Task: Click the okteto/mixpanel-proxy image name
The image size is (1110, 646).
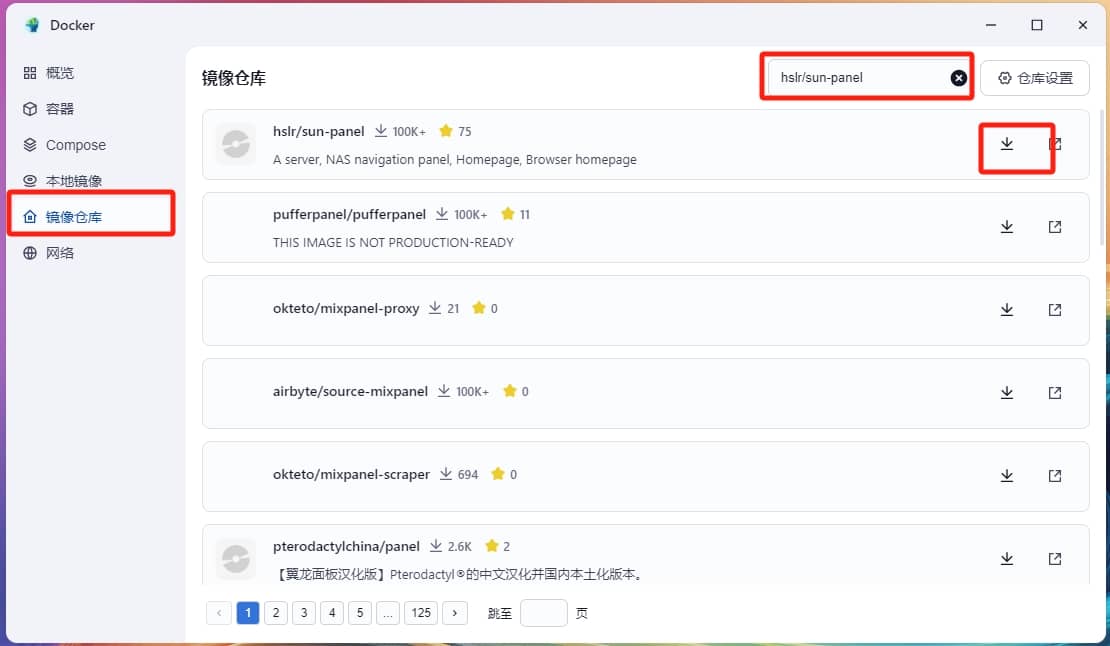Action: coord(346,308)
